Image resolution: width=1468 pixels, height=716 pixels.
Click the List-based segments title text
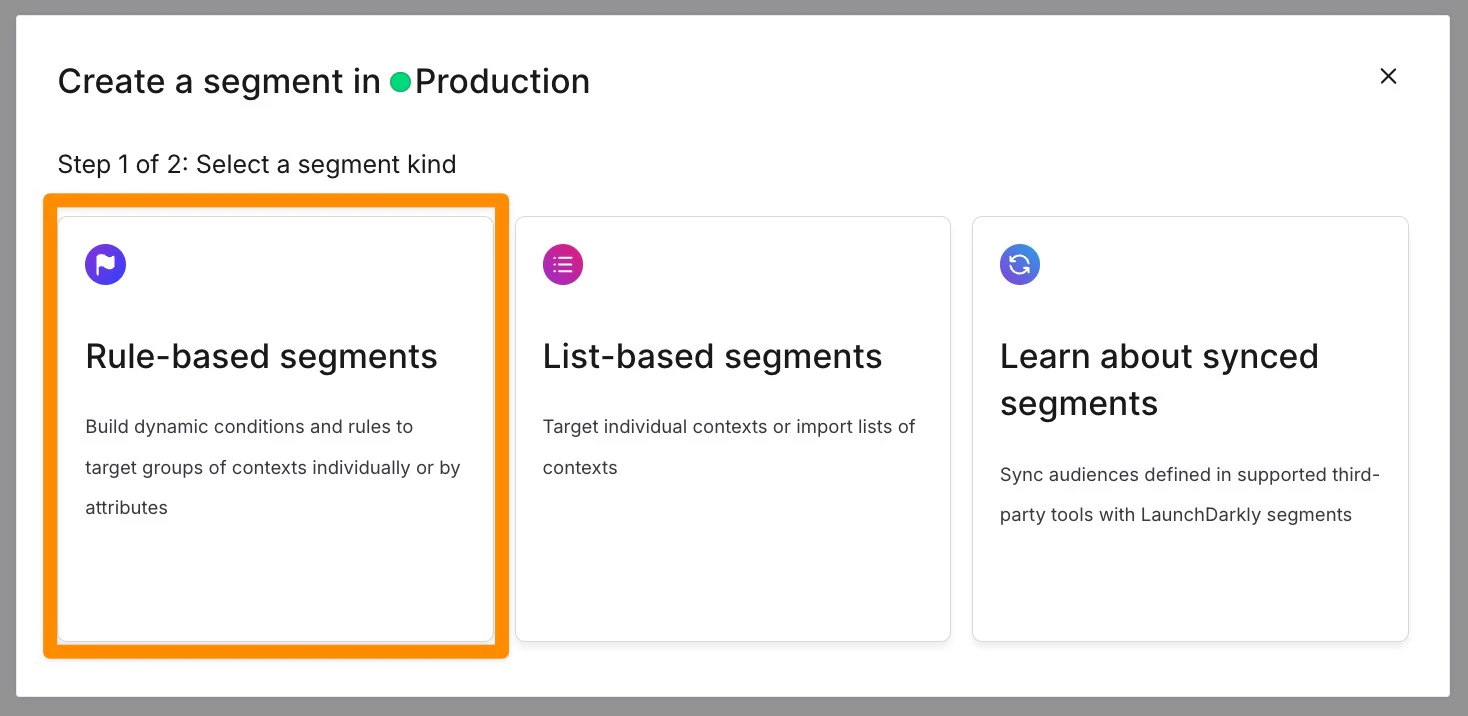click(x=712, y=356)
